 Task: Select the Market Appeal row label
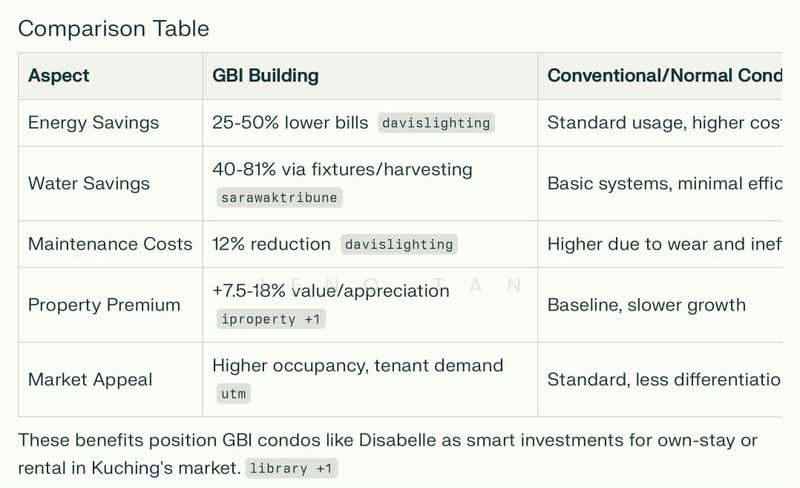tap(90, 379)
